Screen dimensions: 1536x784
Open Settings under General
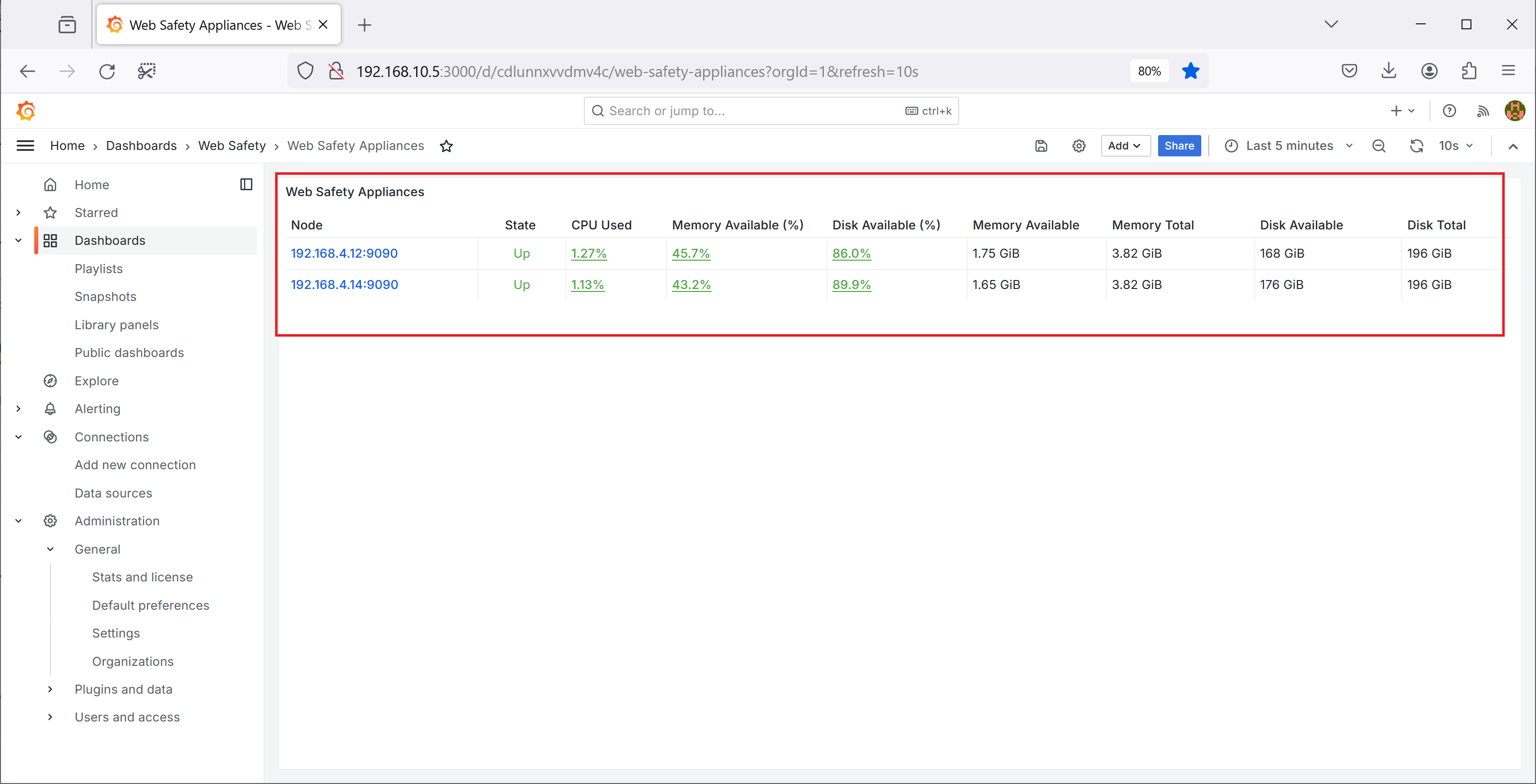click(116, 633)
